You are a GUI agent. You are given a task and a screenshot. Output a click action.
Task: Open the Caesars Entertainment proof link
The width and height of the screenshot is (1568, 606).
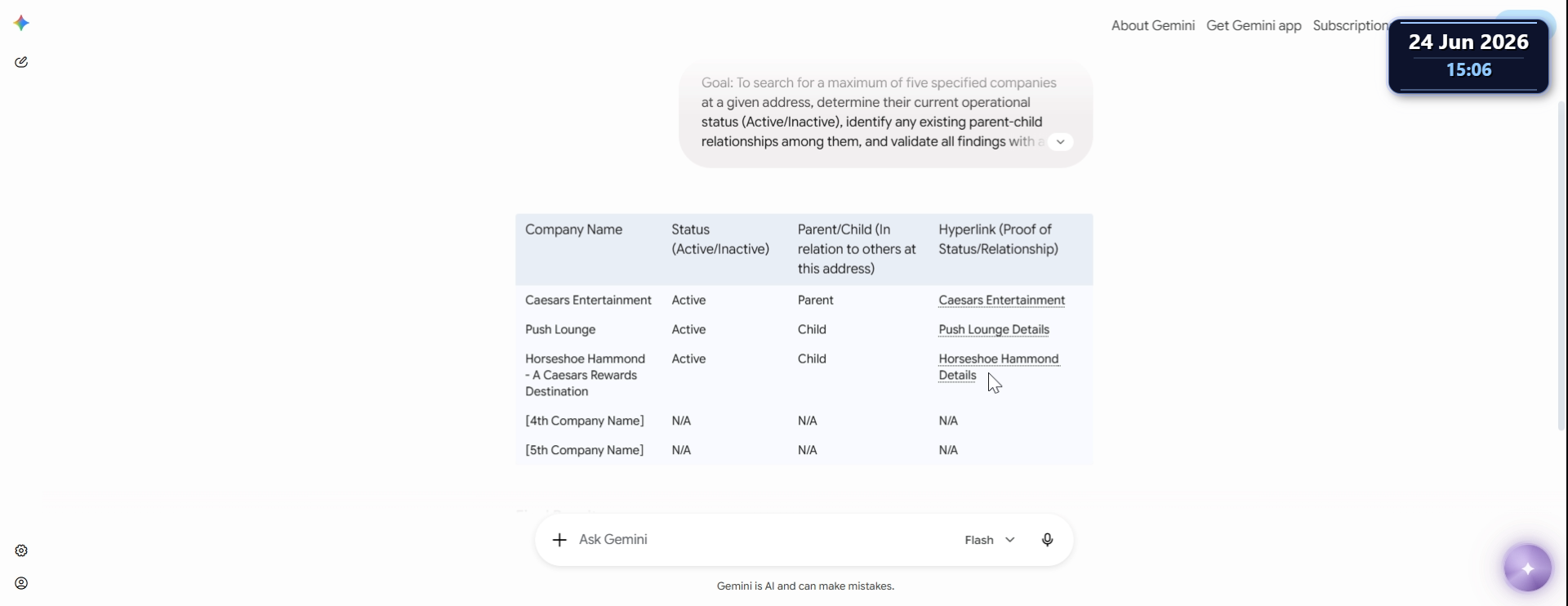(x=1001, y=301)
